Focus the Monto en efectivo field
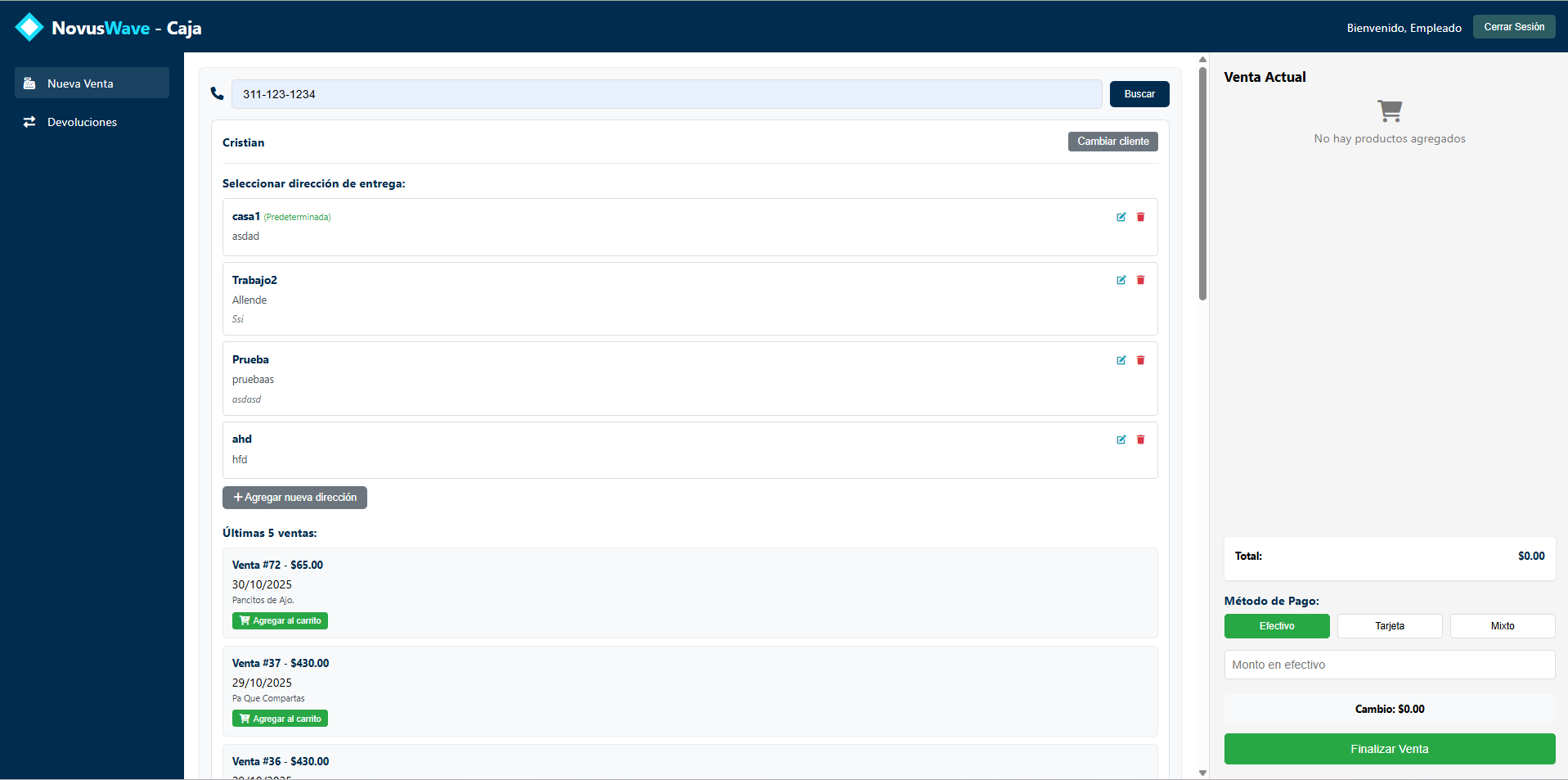The image size is (1568, 780). pyautogui.click(x=1389, y=665)
